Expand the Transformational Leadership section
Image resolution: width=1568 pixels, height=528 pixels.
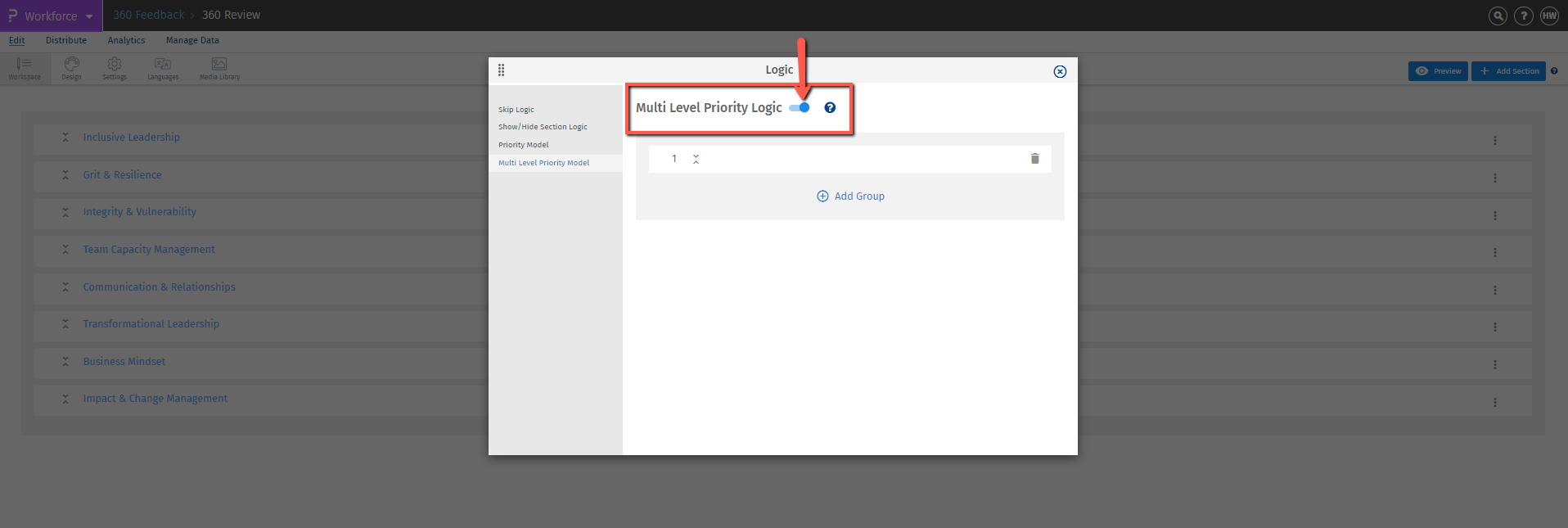pyautogui.click(x=65, y=324)
